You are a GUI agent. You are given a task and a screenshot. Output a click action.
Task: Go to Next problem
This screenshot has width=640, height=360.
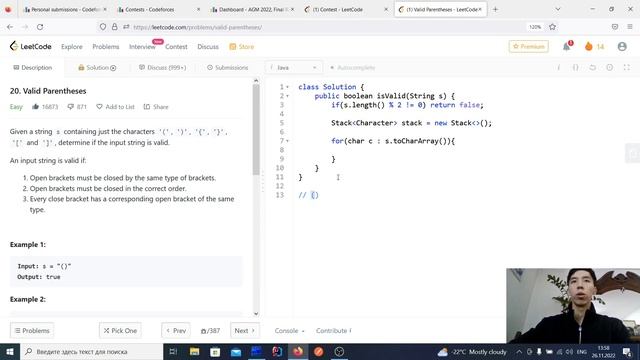click(244, 331)
